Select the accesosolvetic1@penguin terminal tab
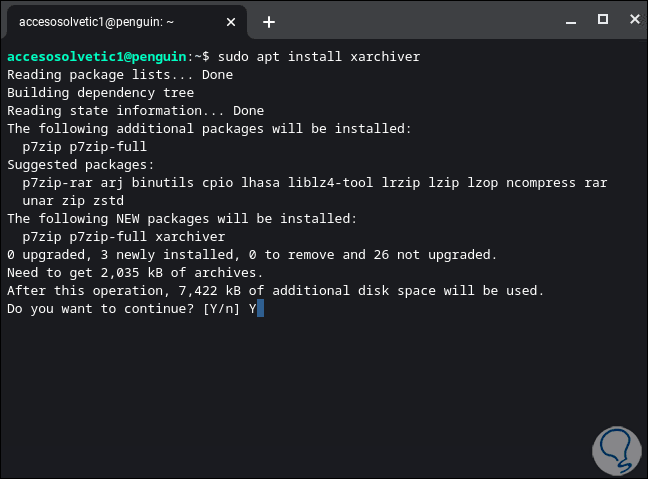648x479 pixels. tap(110, 21)
